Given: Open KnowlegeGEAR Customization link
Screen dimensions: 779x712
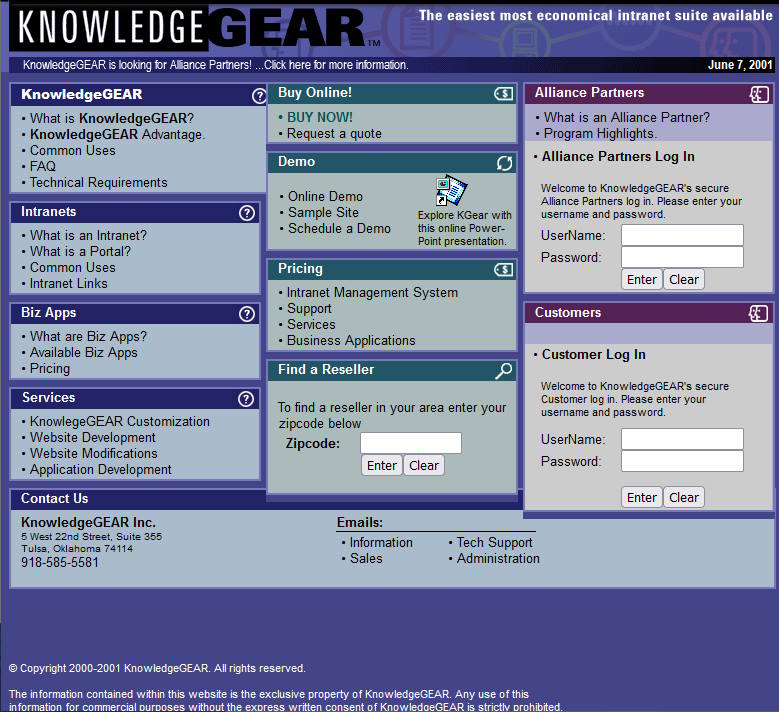Looking at the screenshot, I should 120,421.
